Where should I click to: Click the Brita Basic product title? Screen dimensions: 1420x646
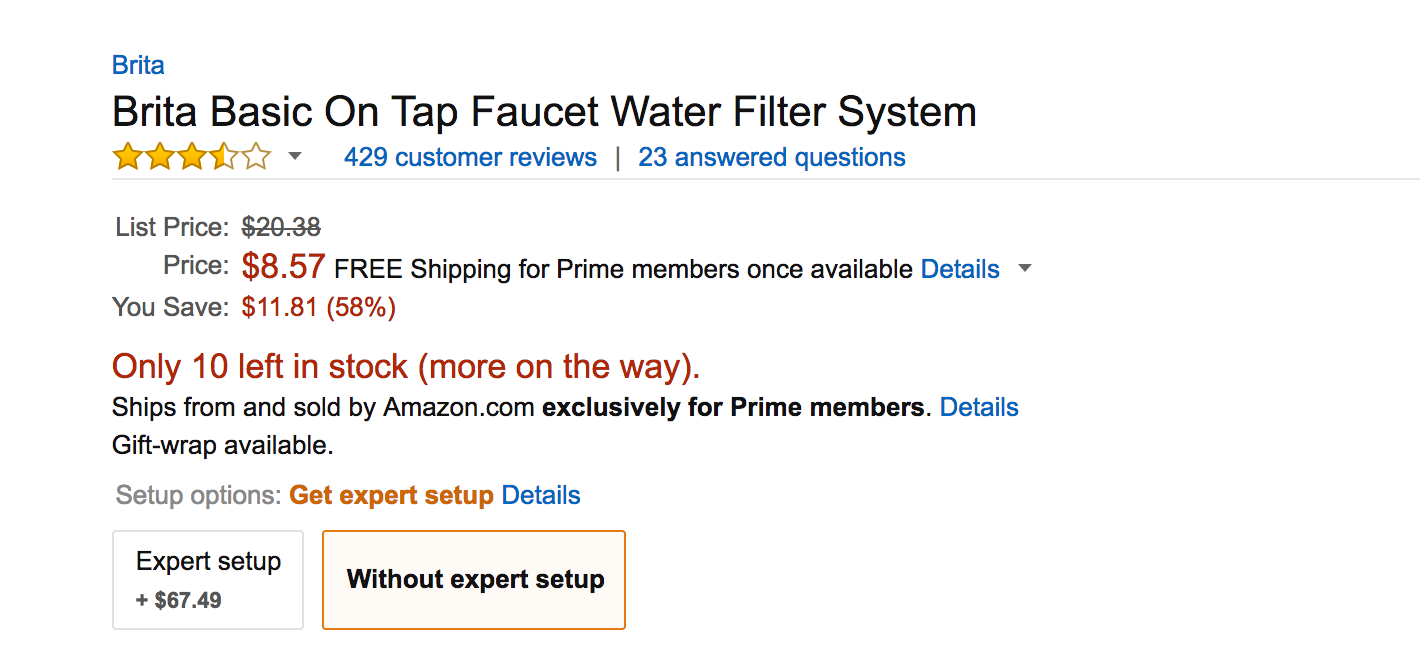click(544, 112)
